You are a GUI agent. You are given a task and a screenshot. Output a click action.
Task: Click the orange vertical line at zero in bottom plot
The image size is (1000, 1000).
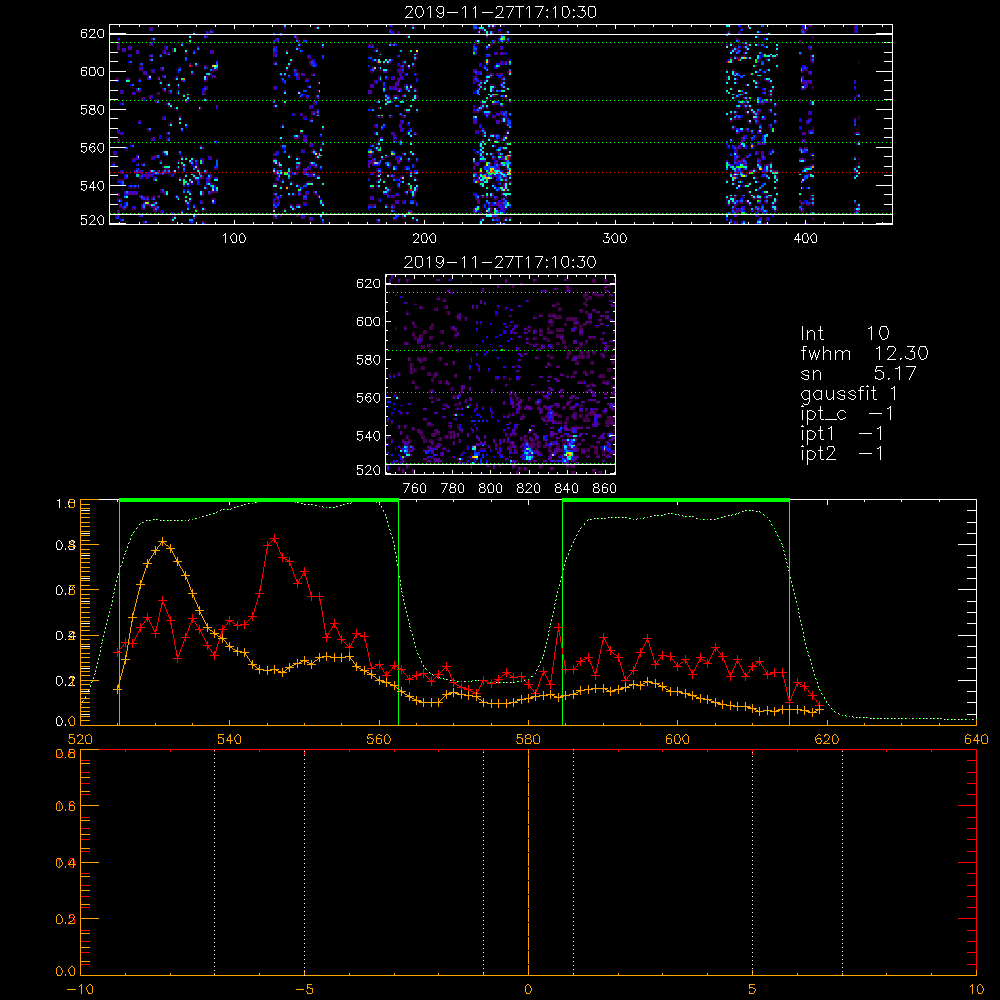(529, 861)
